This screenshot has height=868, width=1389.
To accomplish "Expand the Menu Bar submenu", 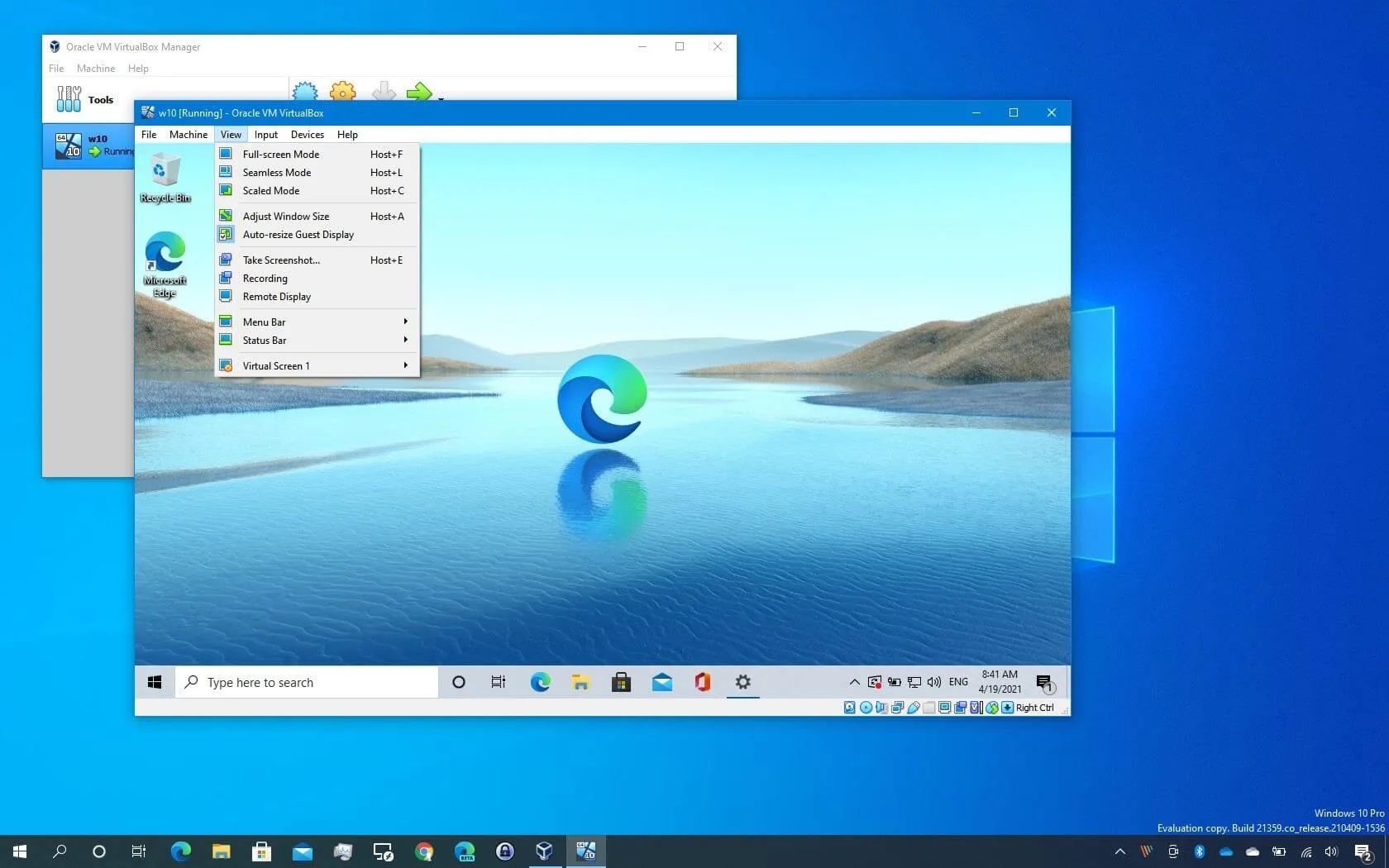I will (x=263, y=322).
